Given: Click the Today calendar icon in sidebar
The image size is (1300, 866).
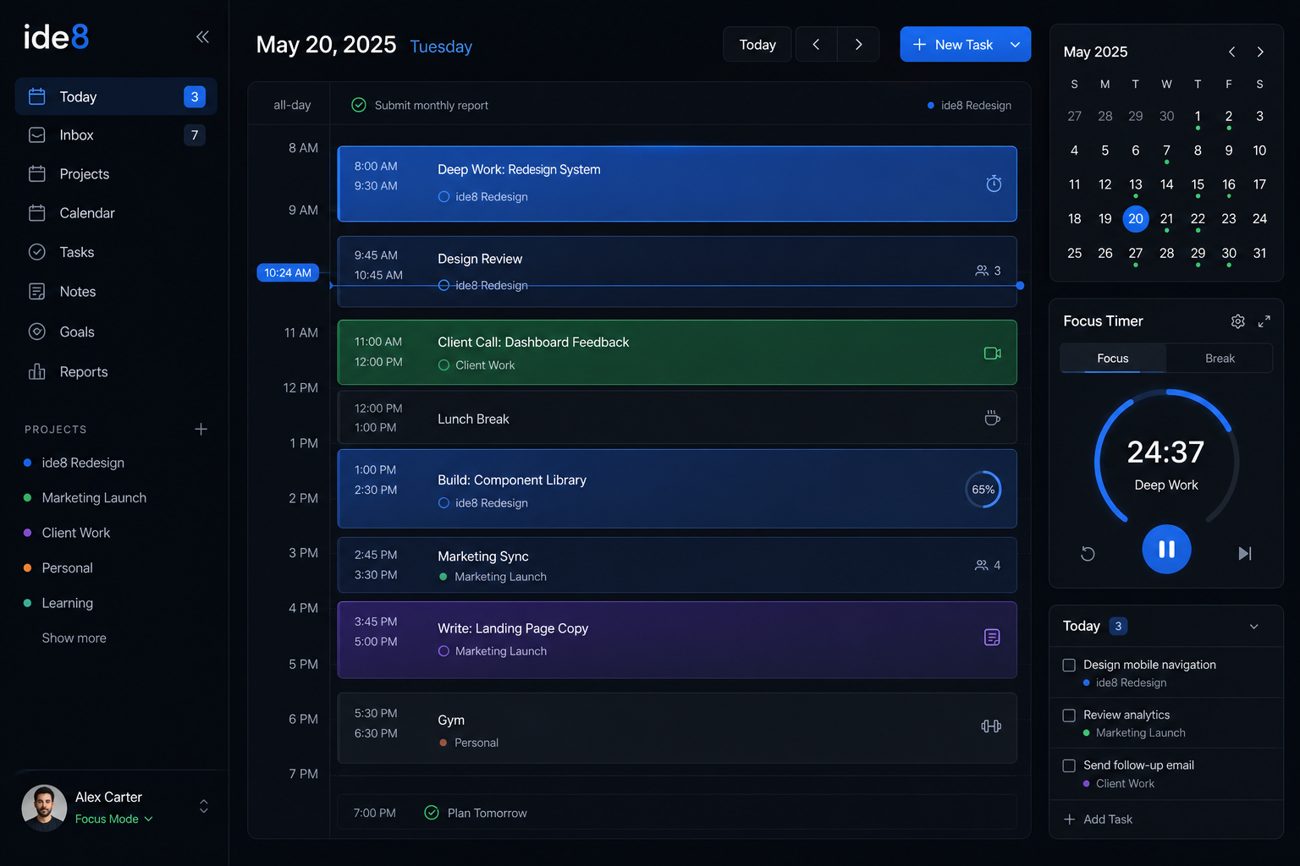Looking at the screenshot, I should (x=37, y=97).
